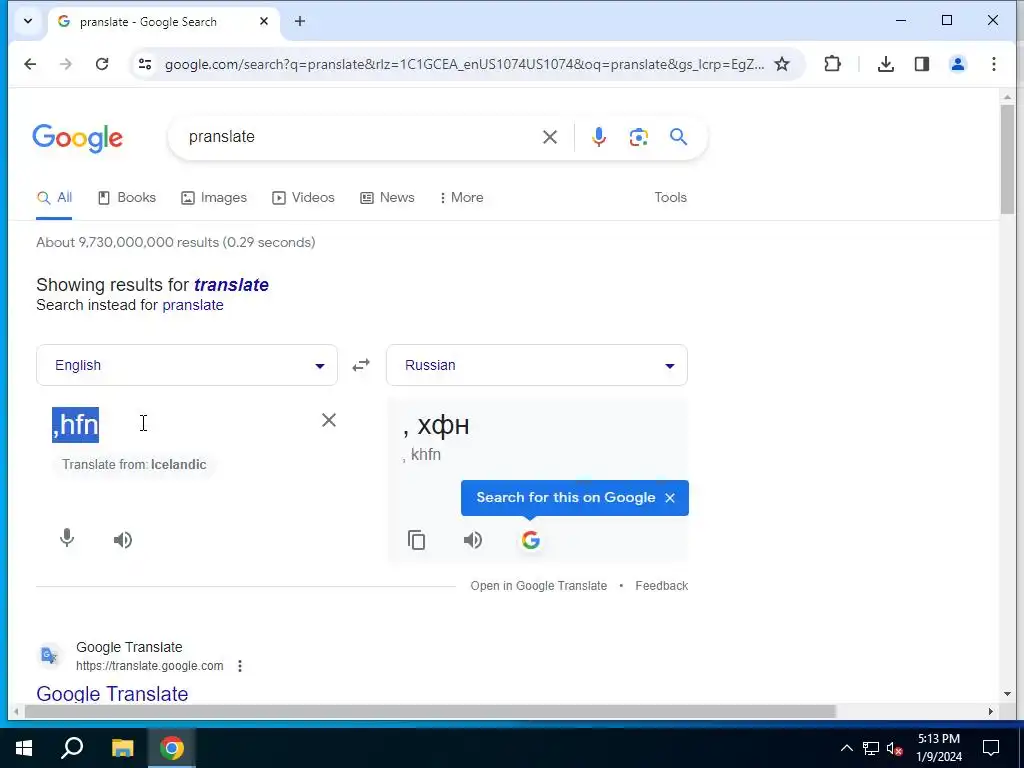This screenshot has width=1024, height=768.
Task: Open a new browser tab
Action: tap(300, 21)
